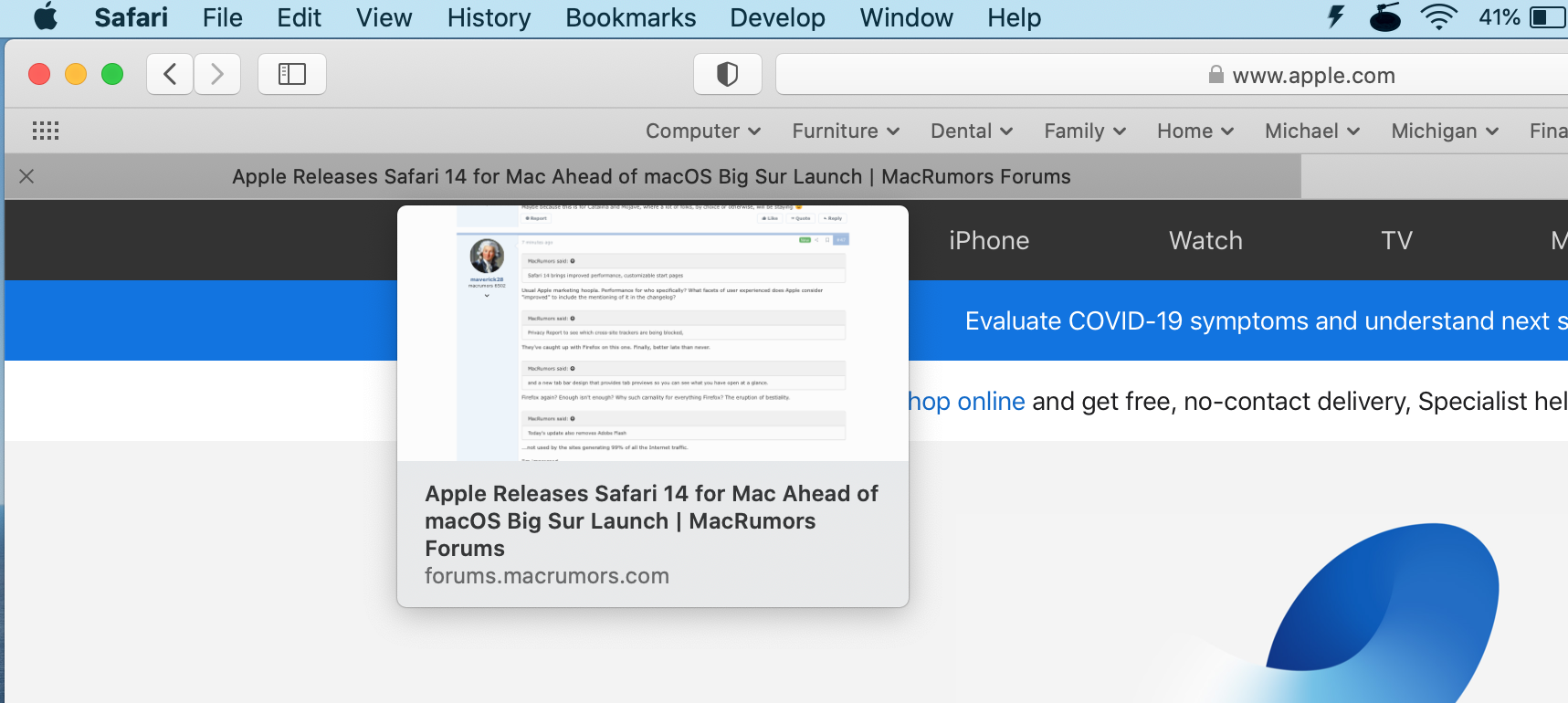Show the Top Sites grid icon
Viewport: 1568px width, 703px height.
[46, 131]
